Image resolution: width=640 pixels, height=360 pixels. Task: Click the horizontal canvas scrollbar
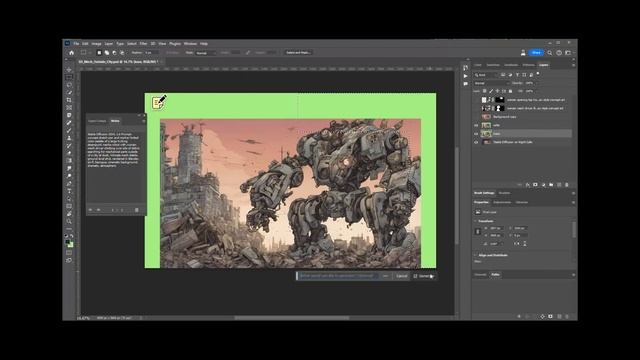click(292, 318)
